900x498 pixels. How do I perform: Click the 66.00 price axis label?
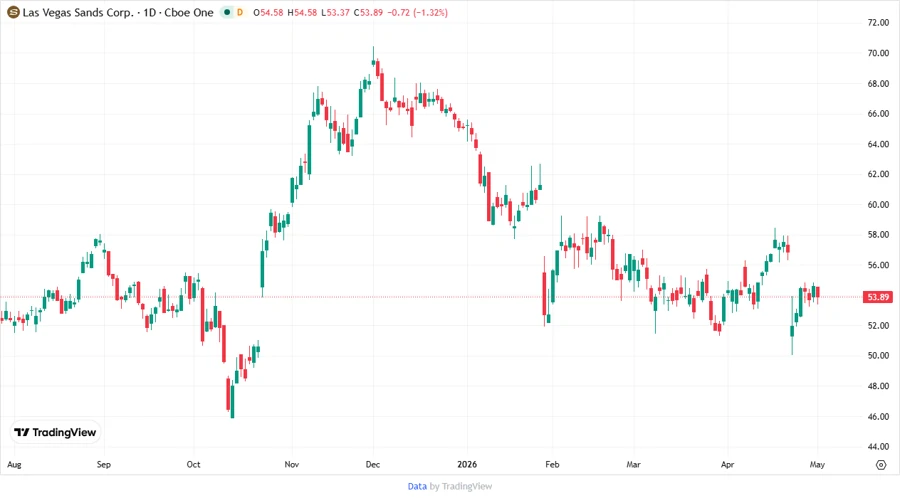(x=878, y=114)
